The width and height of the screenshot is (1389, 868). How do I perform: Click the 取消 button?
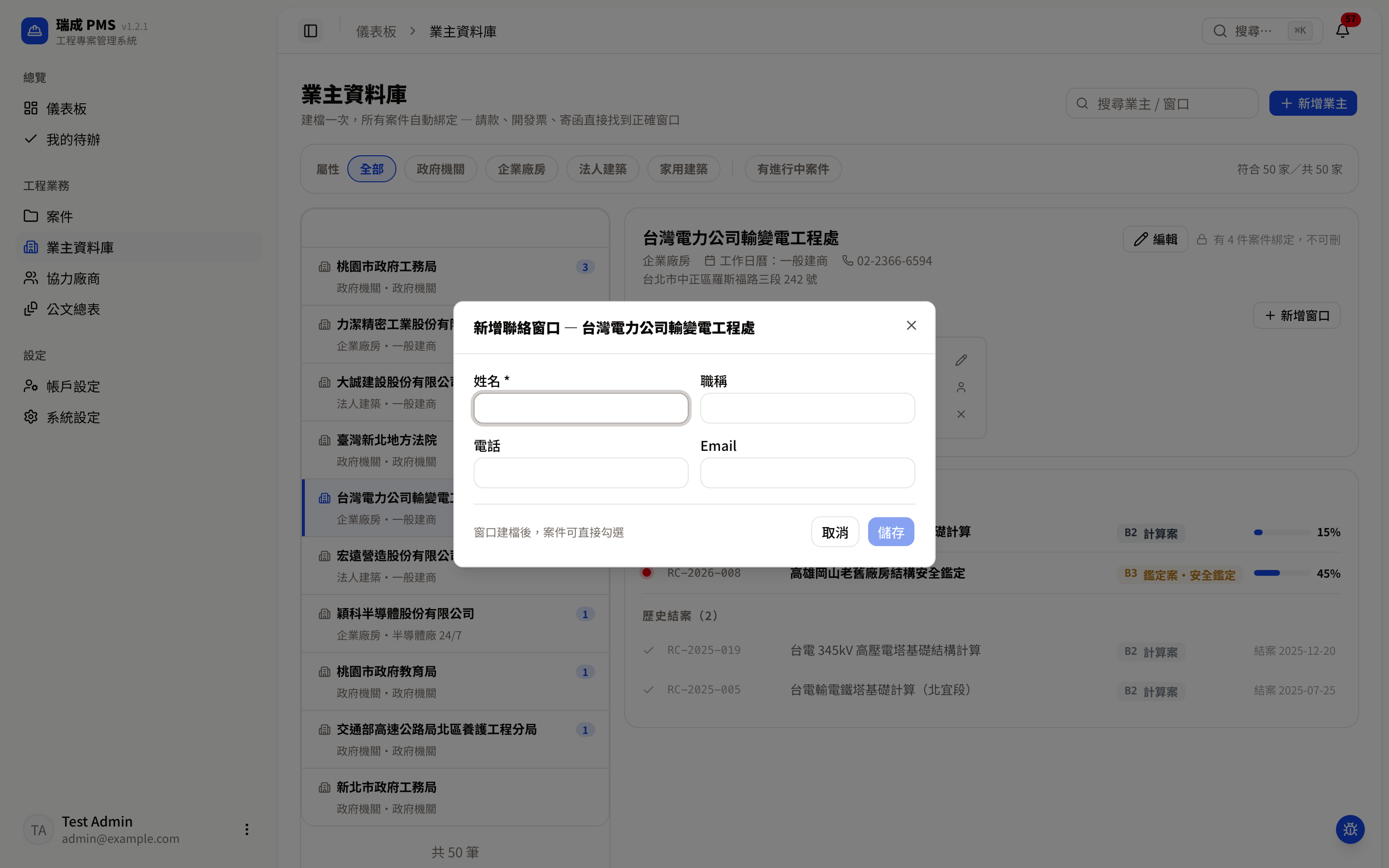pyautogui.click(x=834, y=532)
